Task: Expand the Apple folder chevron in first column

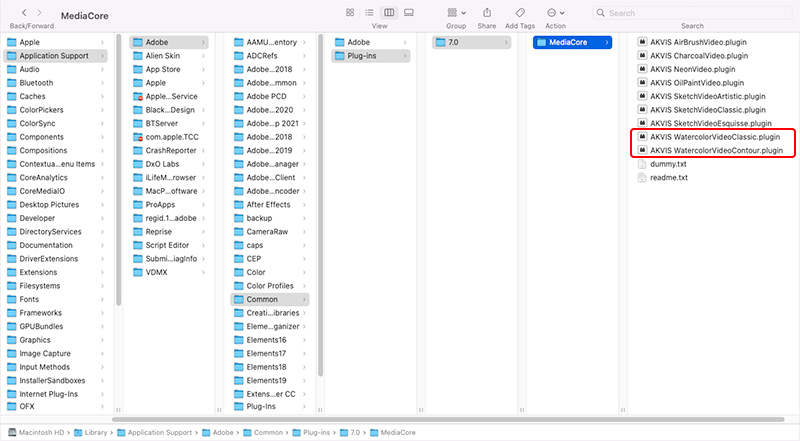Action: [x=102, y=42]
